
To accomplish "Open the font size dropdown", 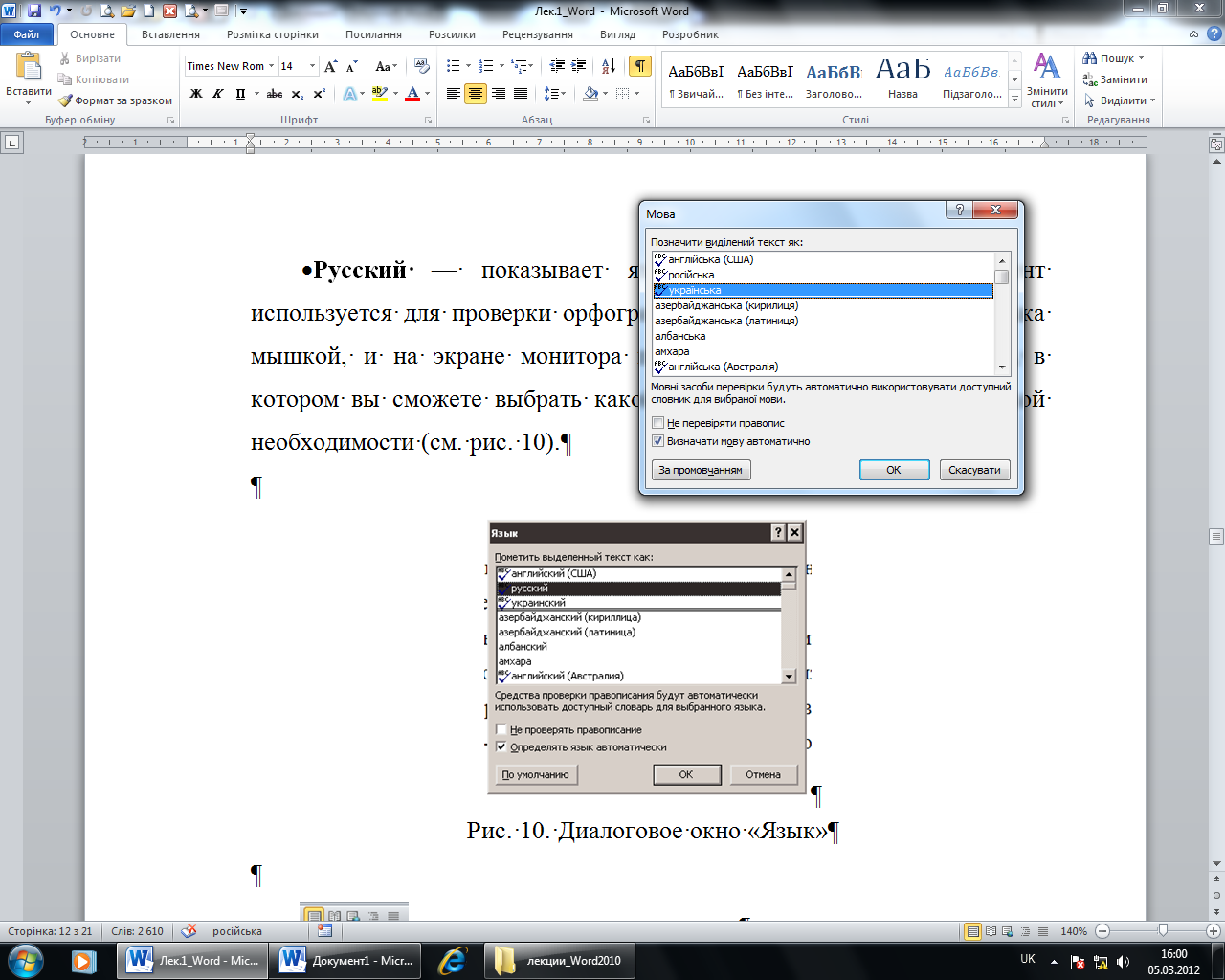I will click(x=312, y=66).
